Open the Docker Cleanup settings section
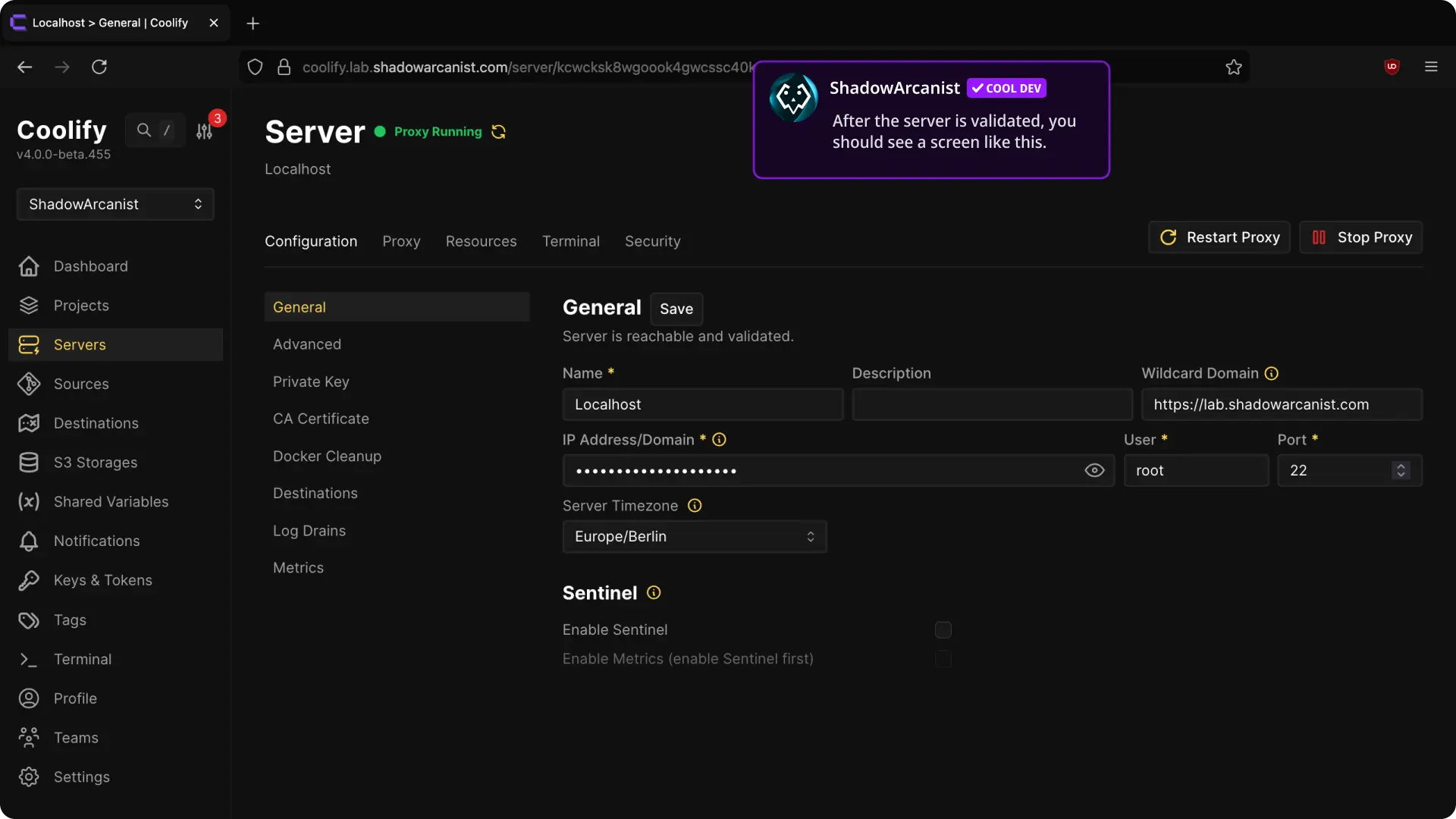Screen dimensions: 1456x819 tap(327, 456)
